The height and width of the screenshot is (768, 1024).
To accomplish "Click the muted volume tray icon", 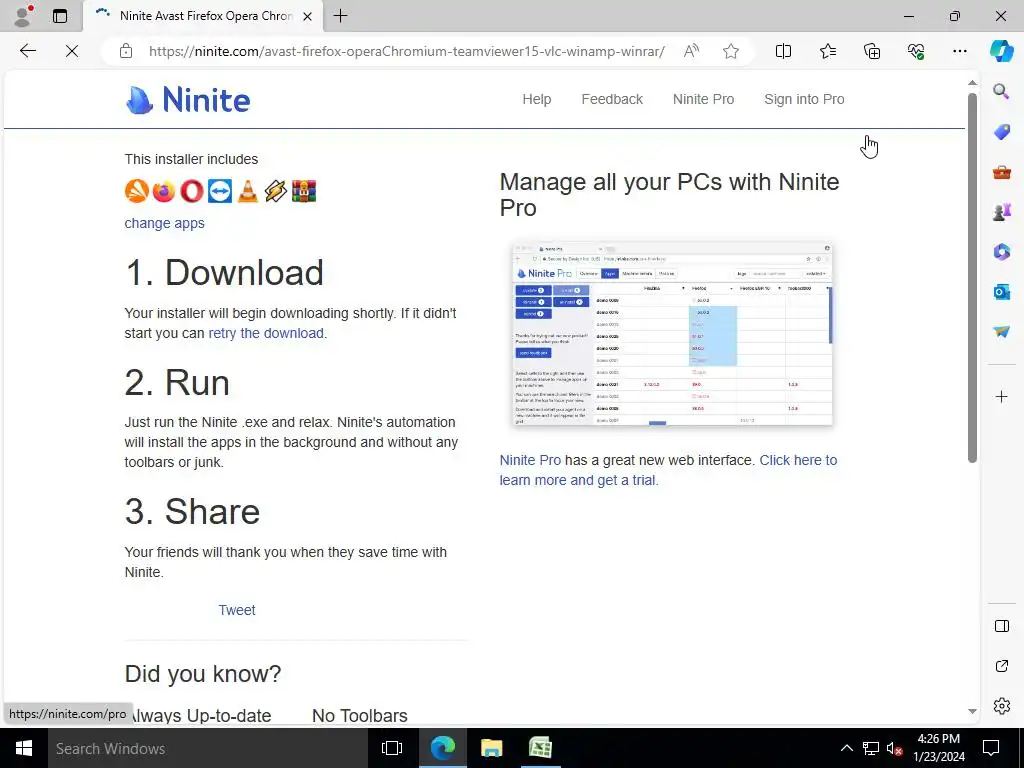I will [x=895, y=748].
